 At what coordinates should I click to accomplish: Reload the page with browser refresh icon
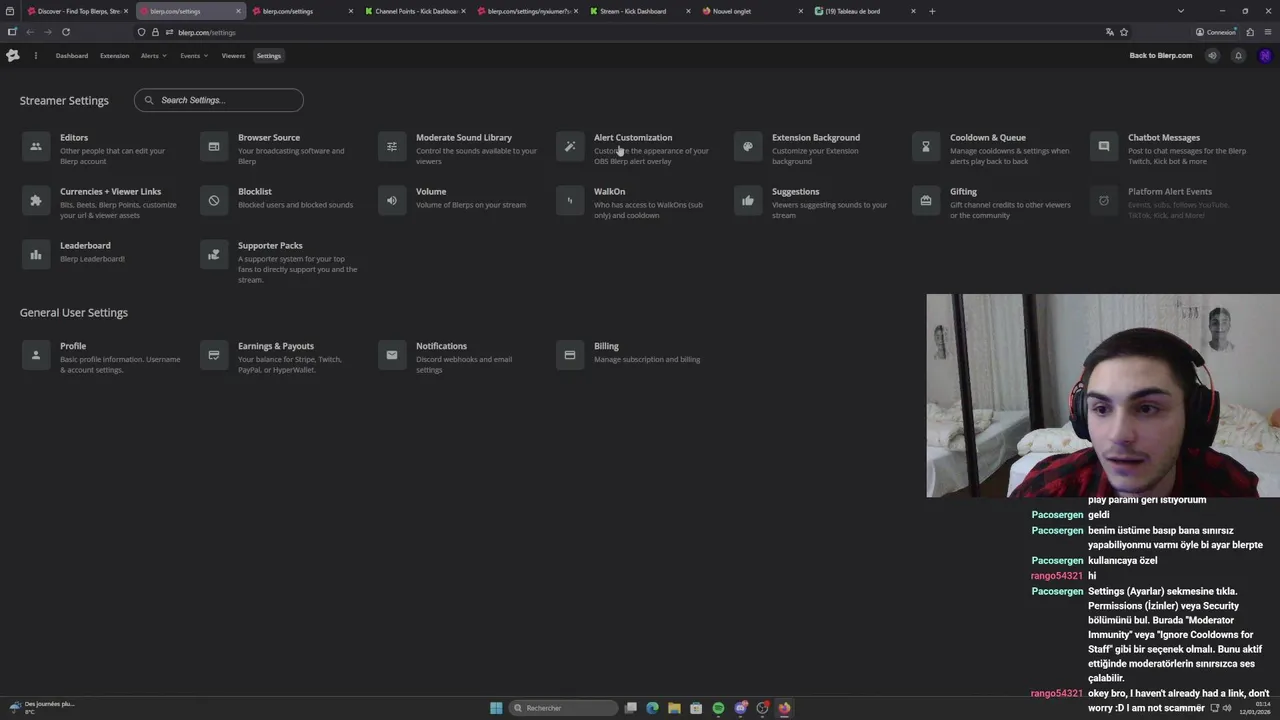(66, 32)
